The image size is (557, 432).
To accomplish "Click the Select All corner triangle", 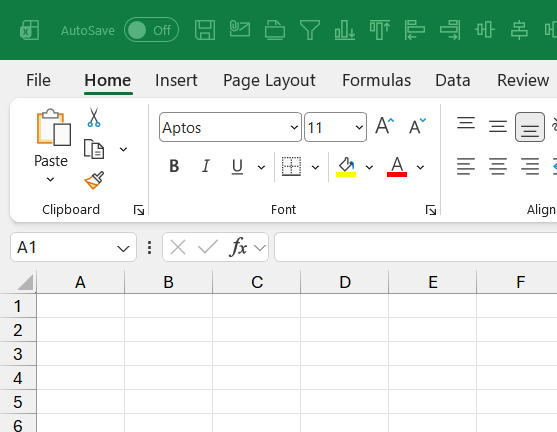I will [x=25, y=282].
